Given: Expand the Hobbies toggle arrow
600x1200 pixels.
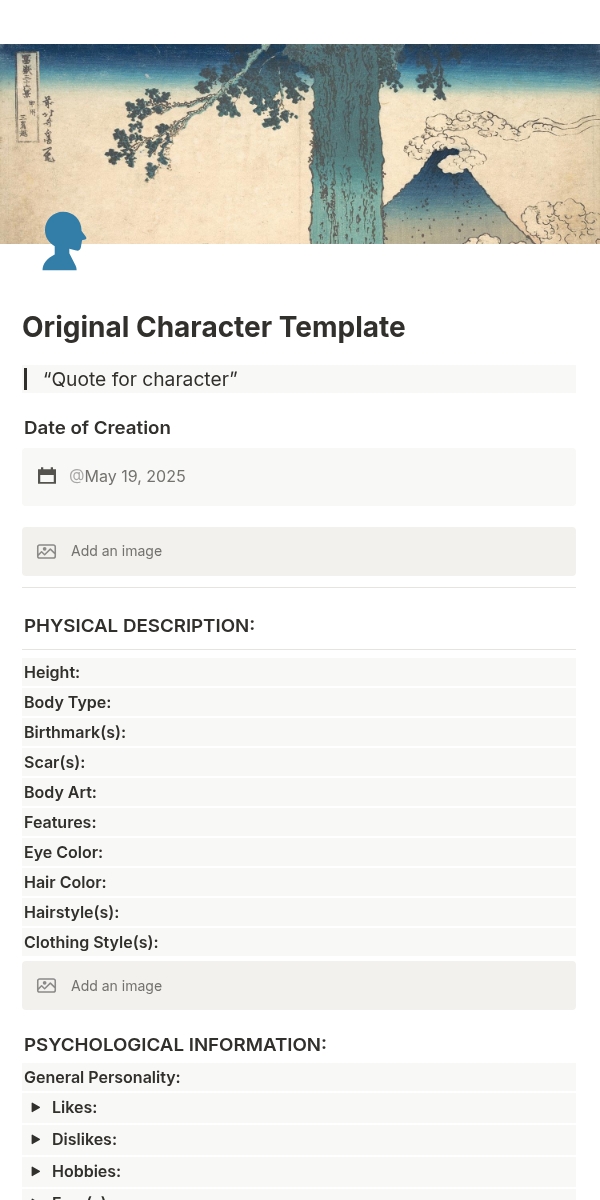Looking at the screenshot, I should pyautogui.click(x=36, y=1171).
